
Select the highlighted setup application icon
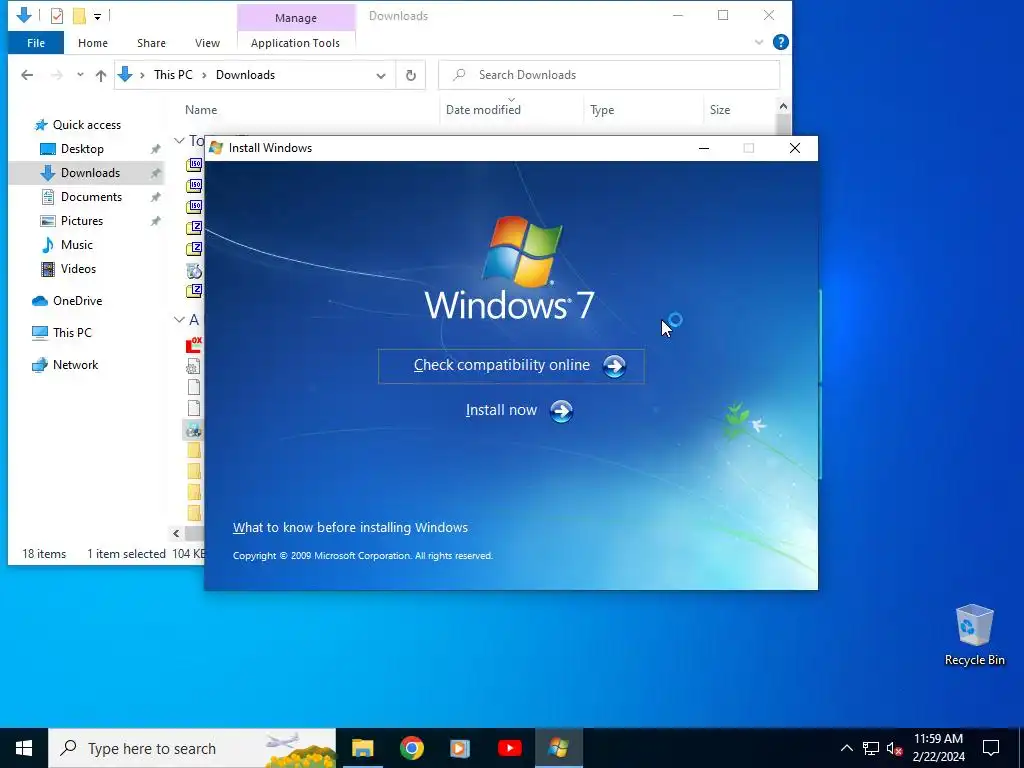193,429
